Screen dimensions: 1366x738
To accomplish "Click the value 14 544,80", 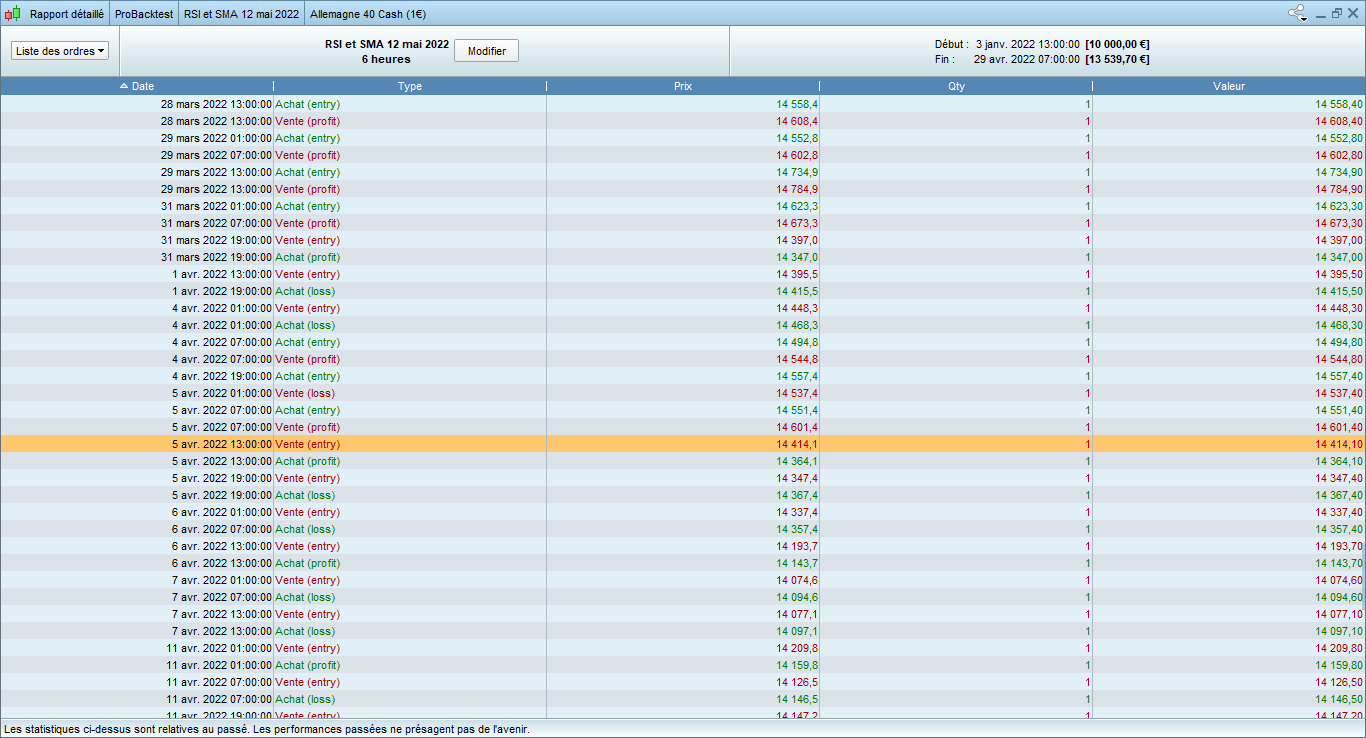I will point(1339,359).
